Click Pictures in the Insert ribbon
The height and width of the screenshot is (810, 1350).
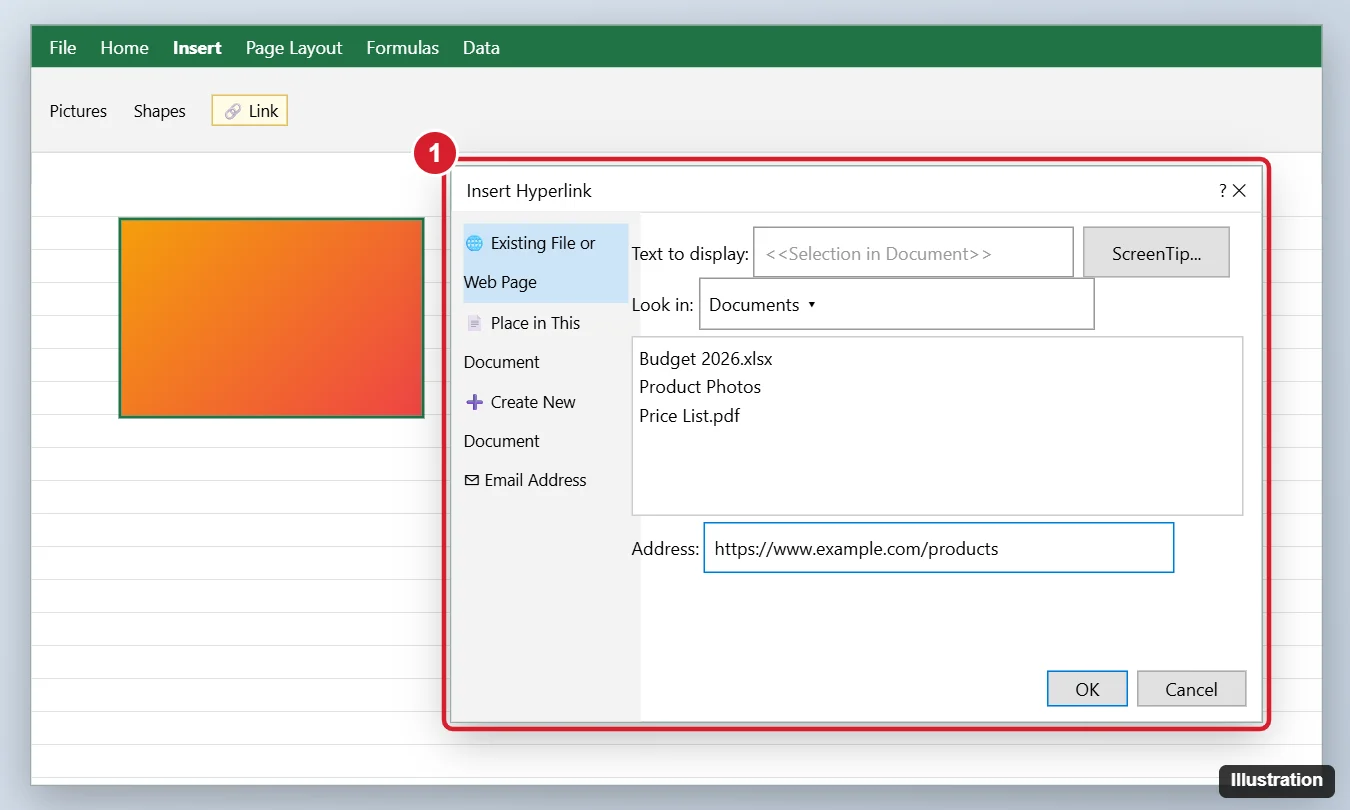[78, 111]
